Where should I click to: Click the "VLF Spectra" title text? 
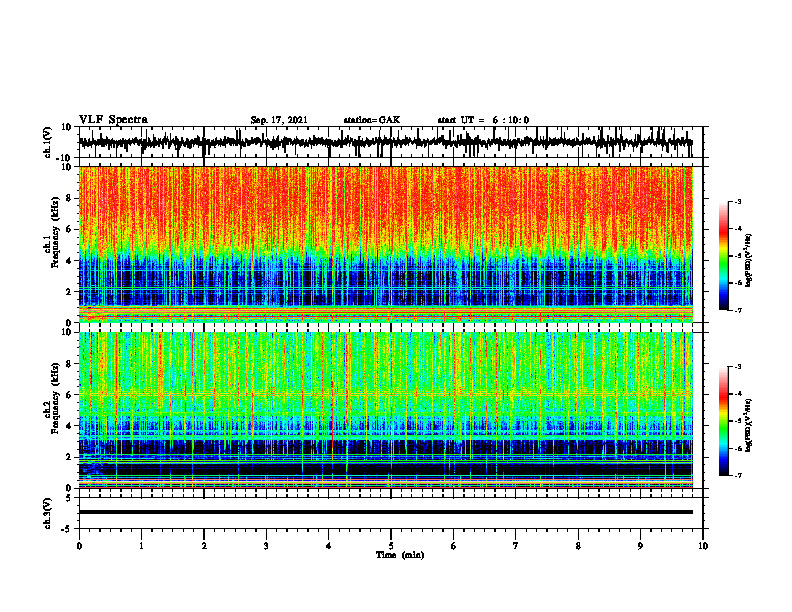pyautogui.click(x=113, y=120)
